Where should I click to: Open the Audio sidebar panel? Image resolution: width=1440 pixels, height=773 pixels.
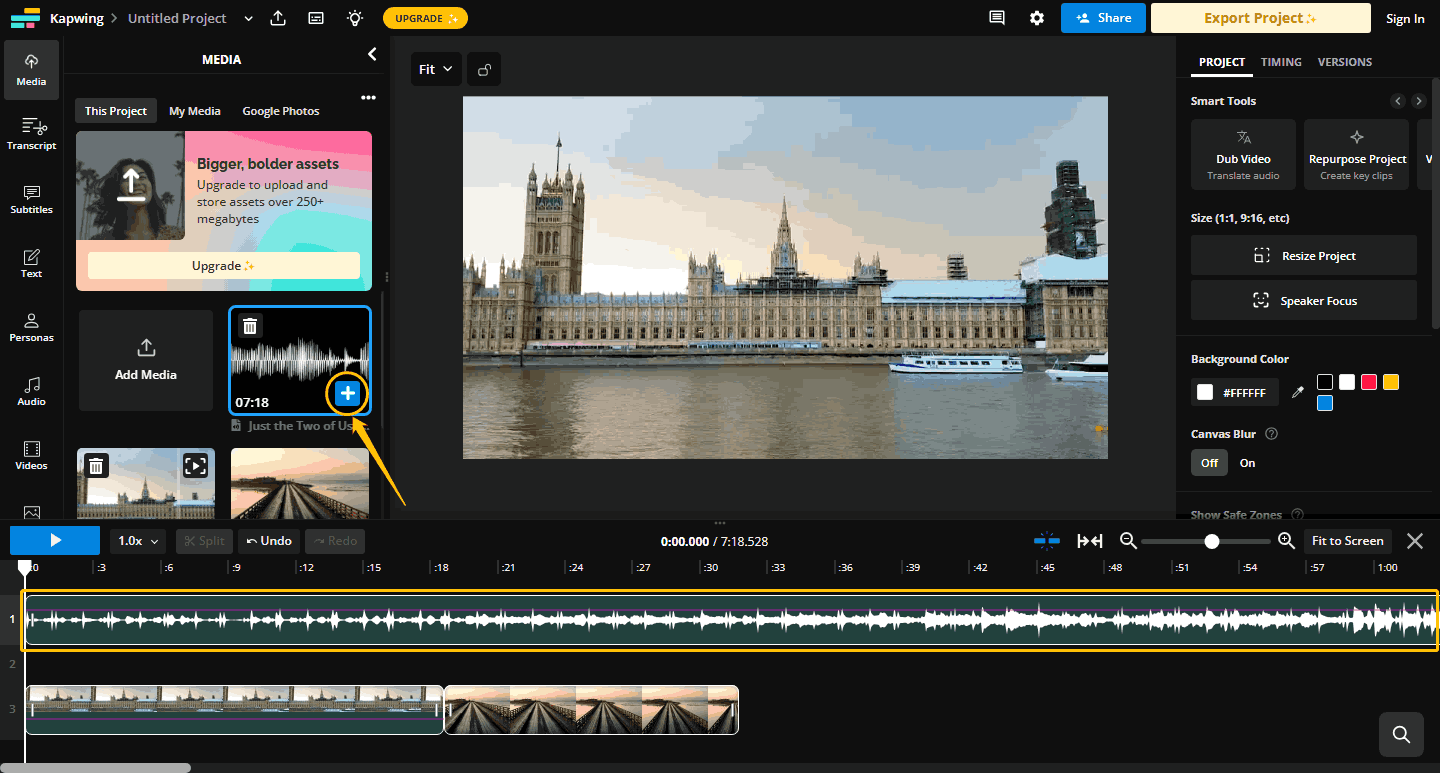31,390
